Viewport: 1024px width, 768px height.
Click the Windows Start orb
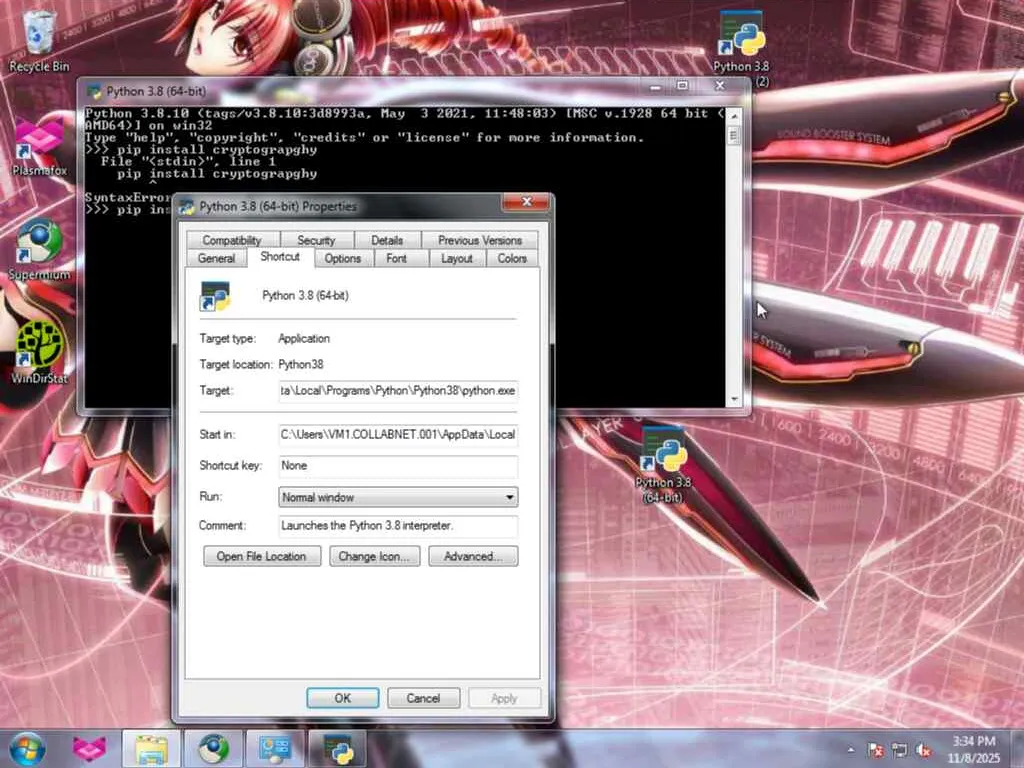27,749
